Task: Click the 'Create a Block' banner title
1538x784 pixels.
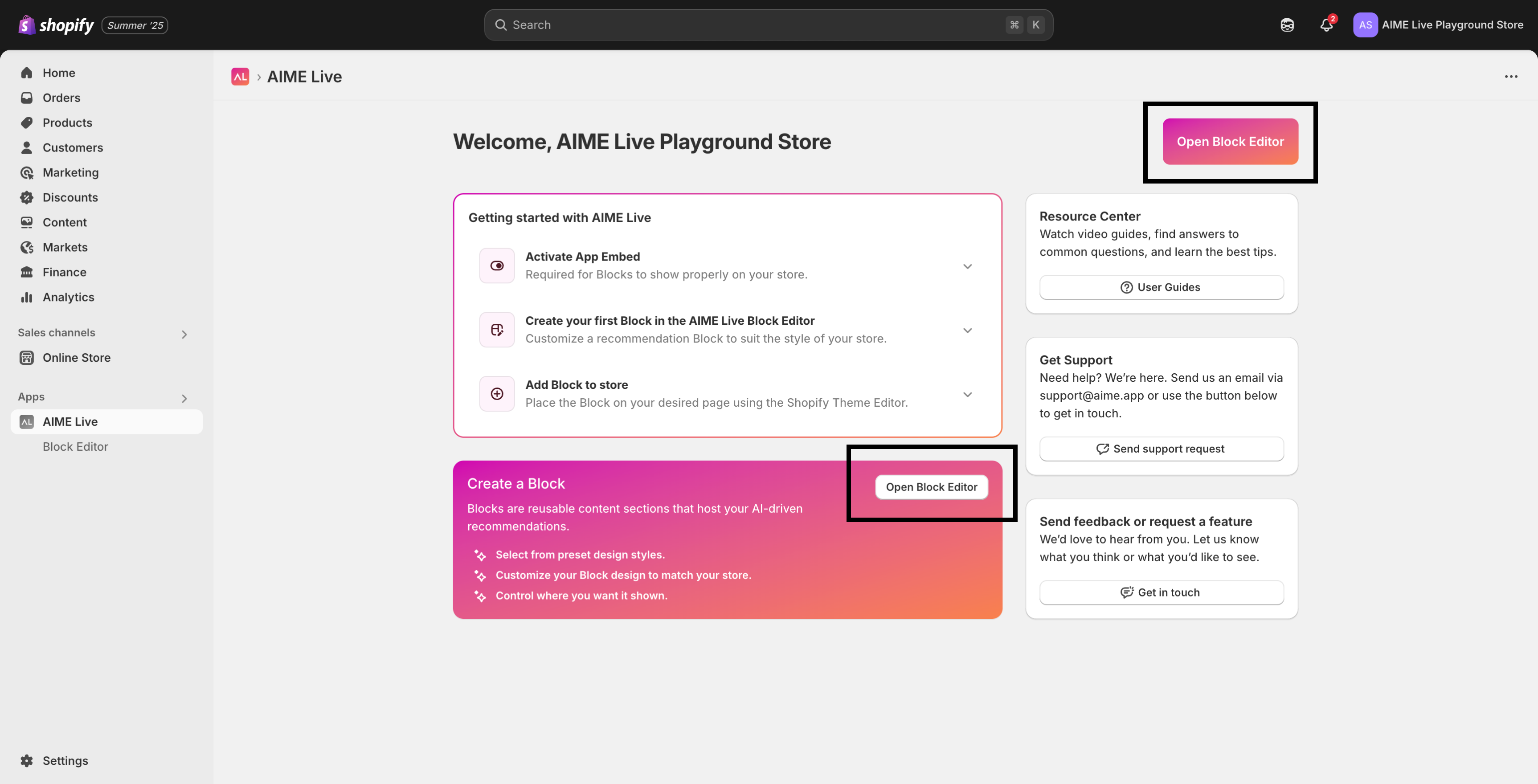Action: click(x=516, y=484)
